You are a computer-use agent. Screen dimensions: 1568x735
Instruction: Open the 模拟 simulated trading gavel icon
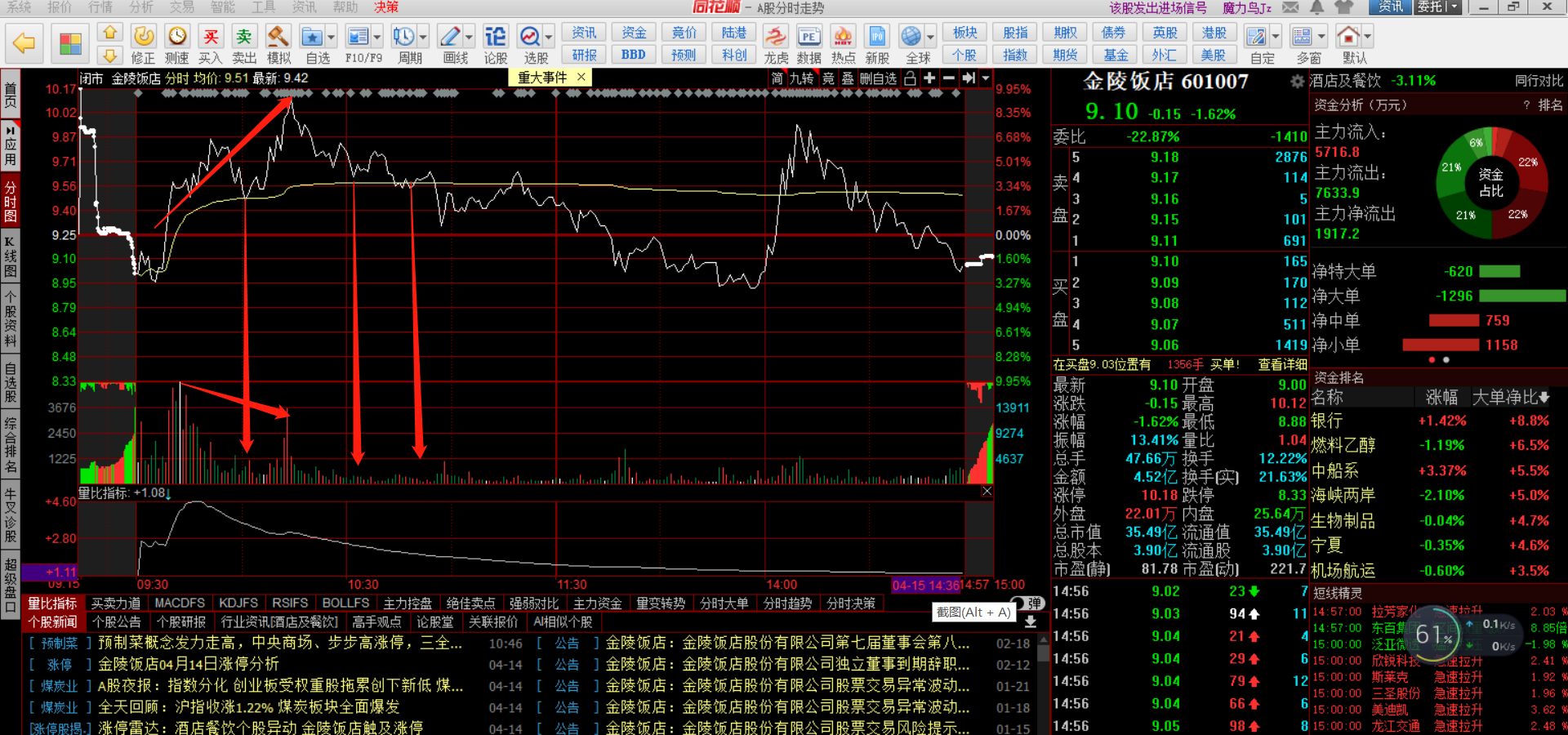pos(278,36)
